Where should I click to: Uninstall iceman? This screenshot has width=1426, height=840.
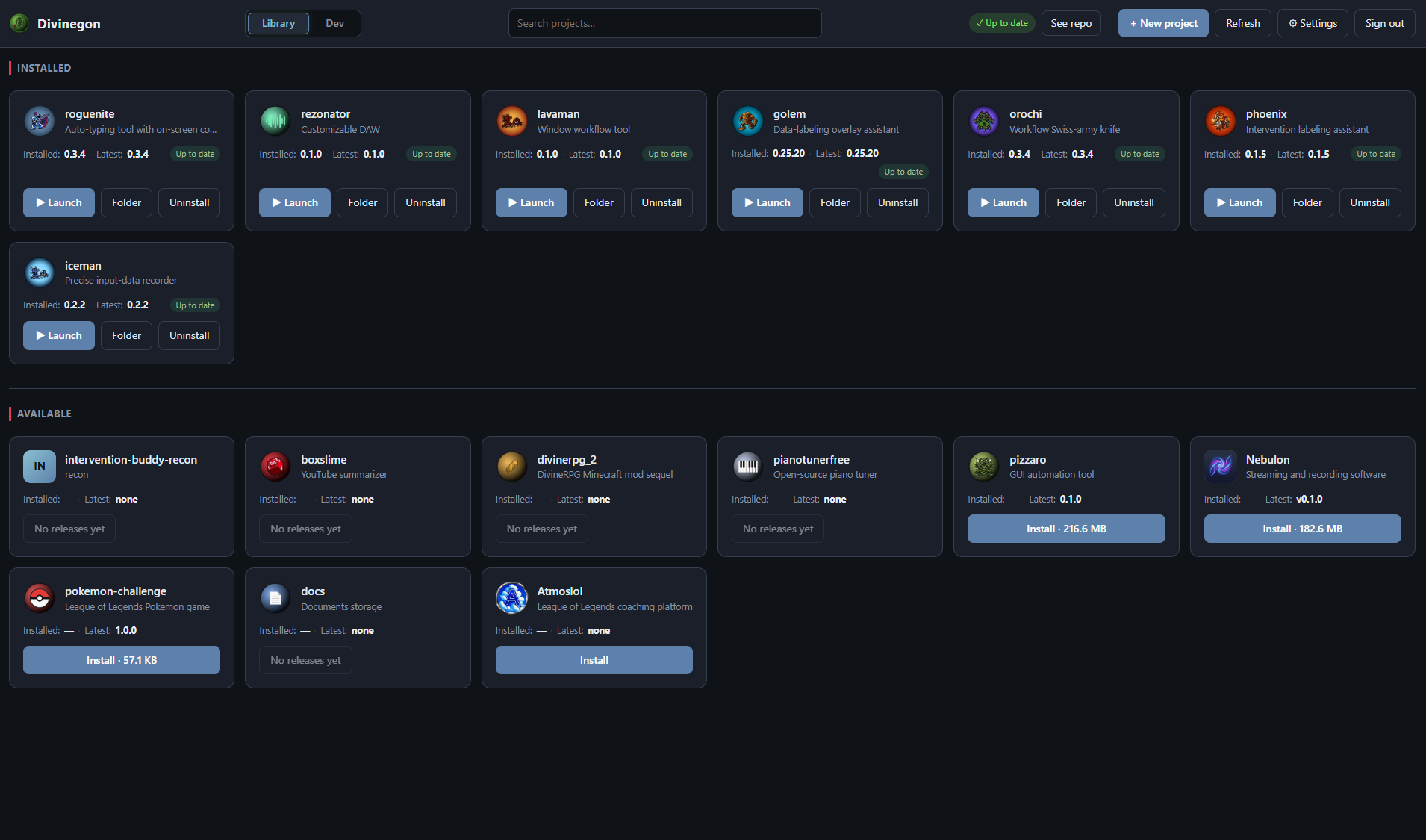pyautogui.click(x=189, y=335)
